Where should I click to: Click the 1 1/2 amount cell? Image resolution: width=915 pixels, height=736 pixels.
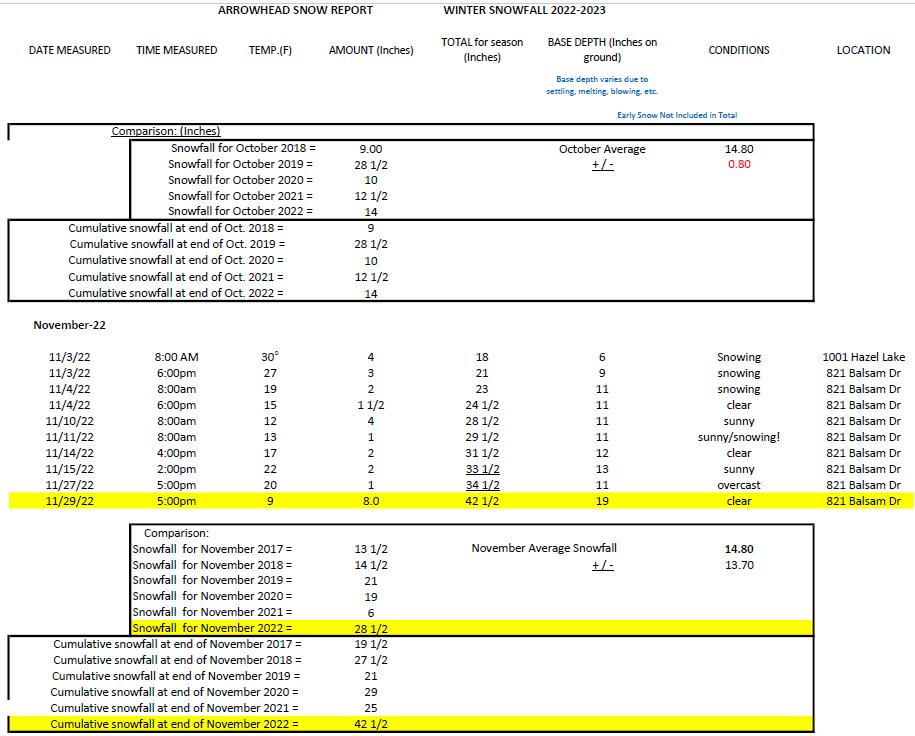click(371, 405)
